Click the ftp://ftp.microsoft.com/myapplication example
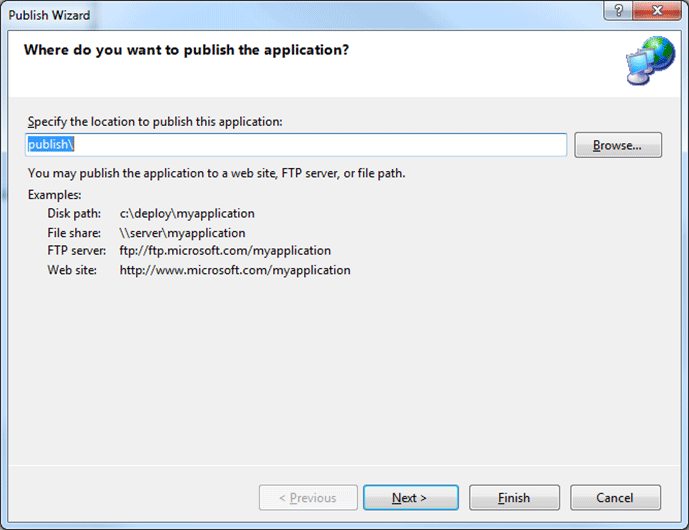The height and width of the screenshot is (530, 689). tap(225, 251)
